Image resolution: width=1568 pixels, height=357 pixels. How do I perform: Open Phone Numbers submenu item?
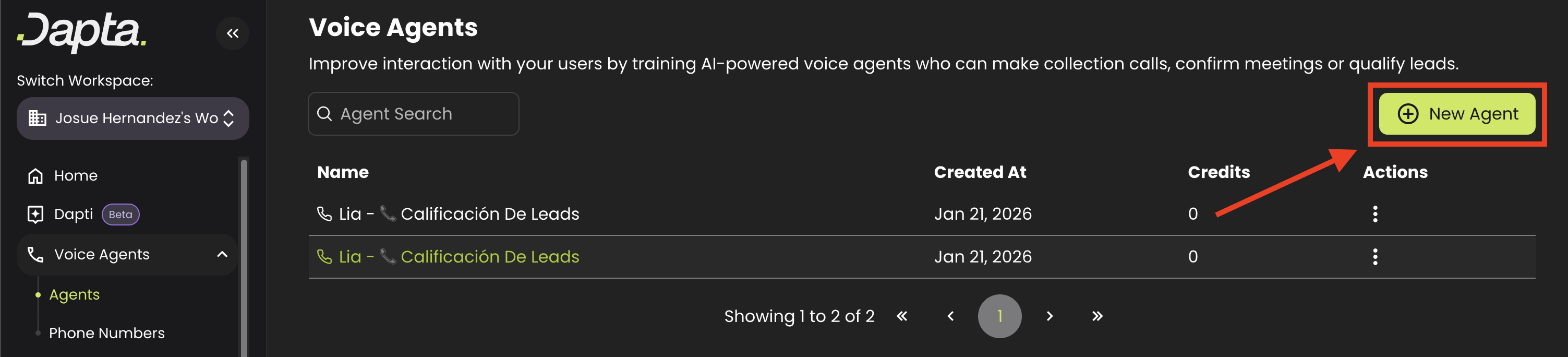[106, 333]
